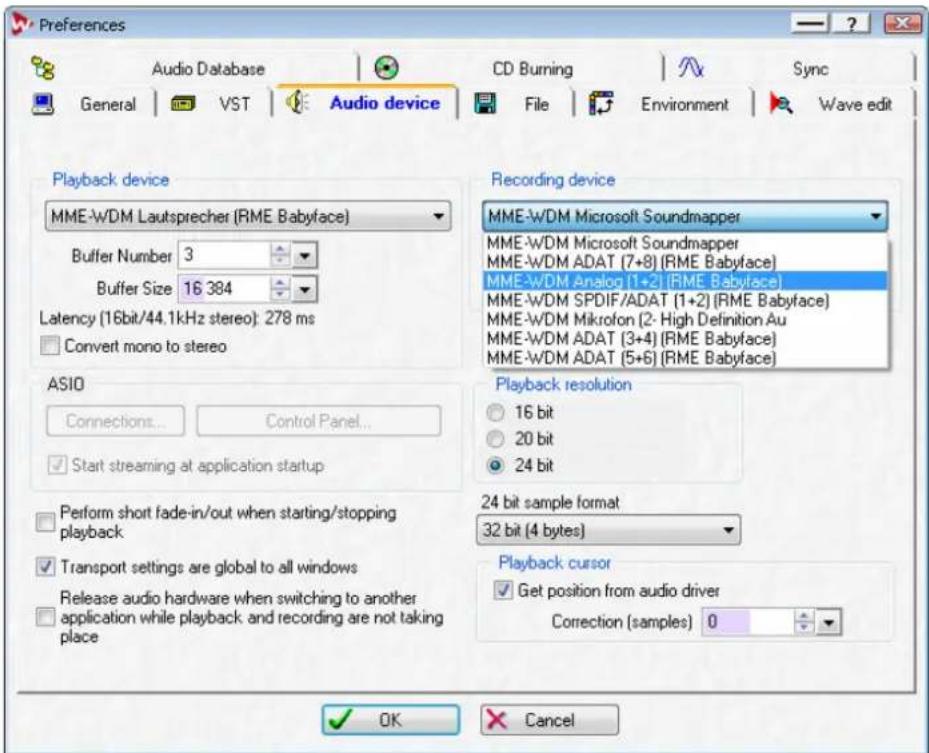
Task: Choose MME-WDM SPDIF/ADAT (1+2) recording device
Action: (x=685, y=300)
